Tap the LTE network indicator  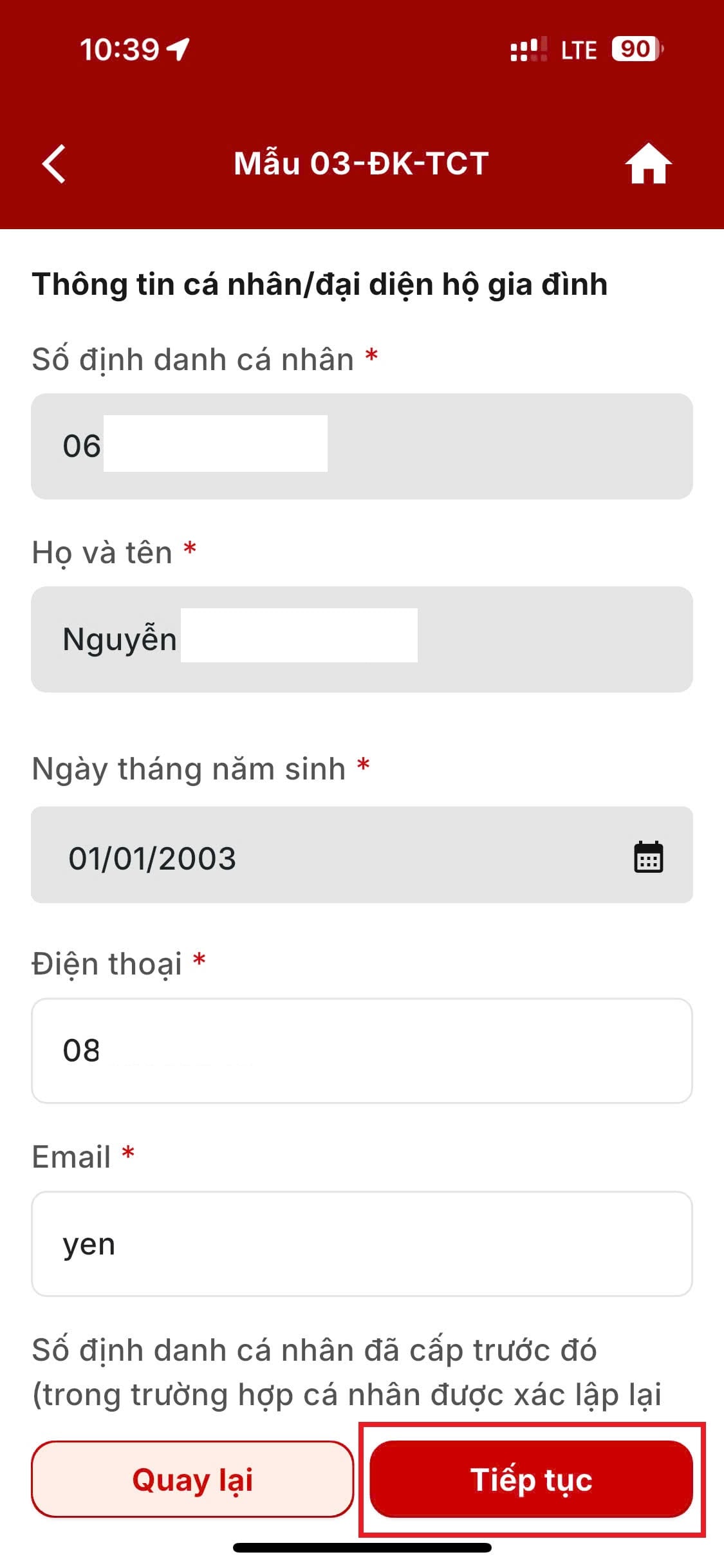[x=579, y=50]
